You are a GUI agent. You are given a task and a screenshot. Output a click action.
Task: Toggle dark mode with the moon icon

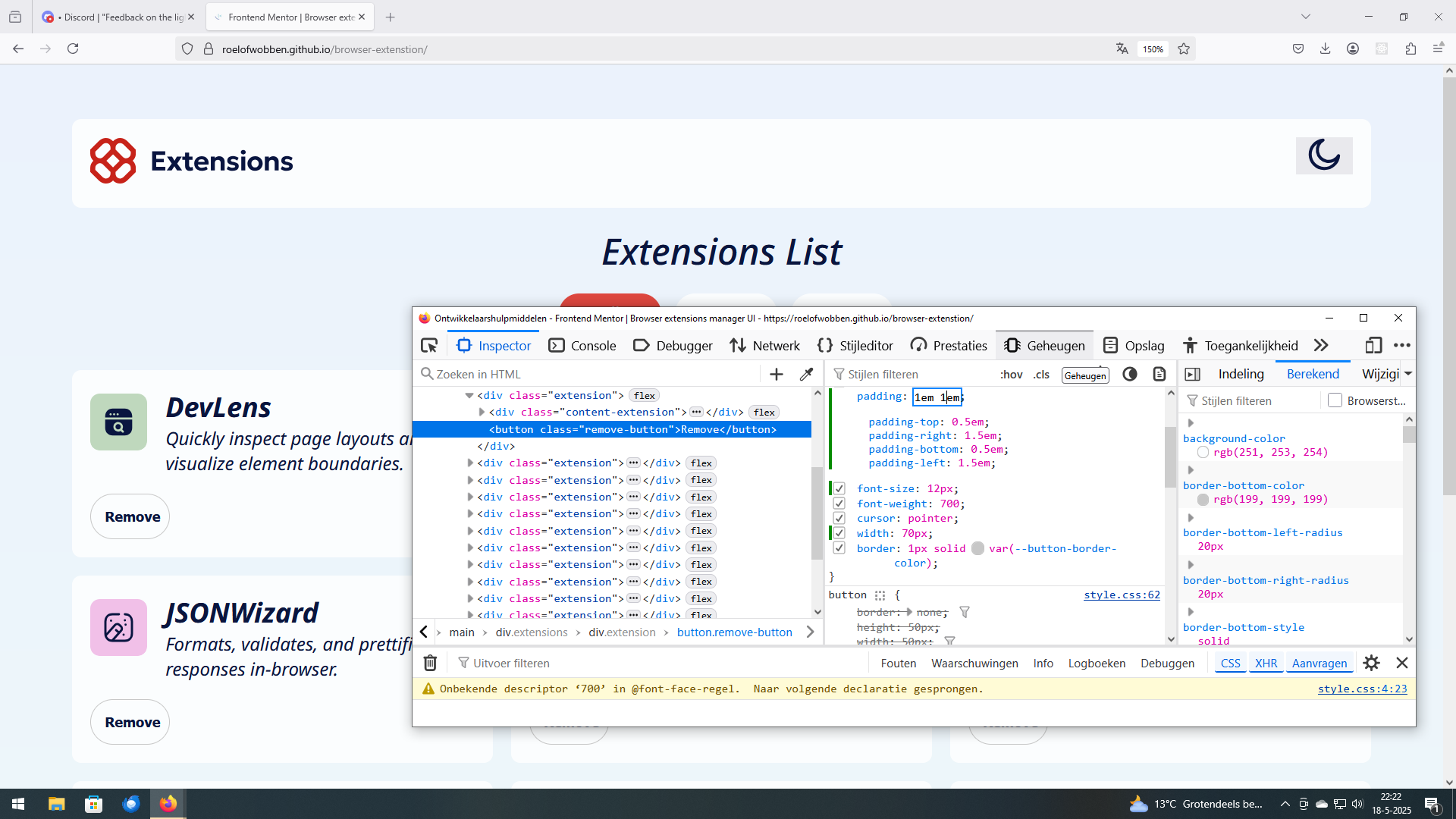[1323, 155]
